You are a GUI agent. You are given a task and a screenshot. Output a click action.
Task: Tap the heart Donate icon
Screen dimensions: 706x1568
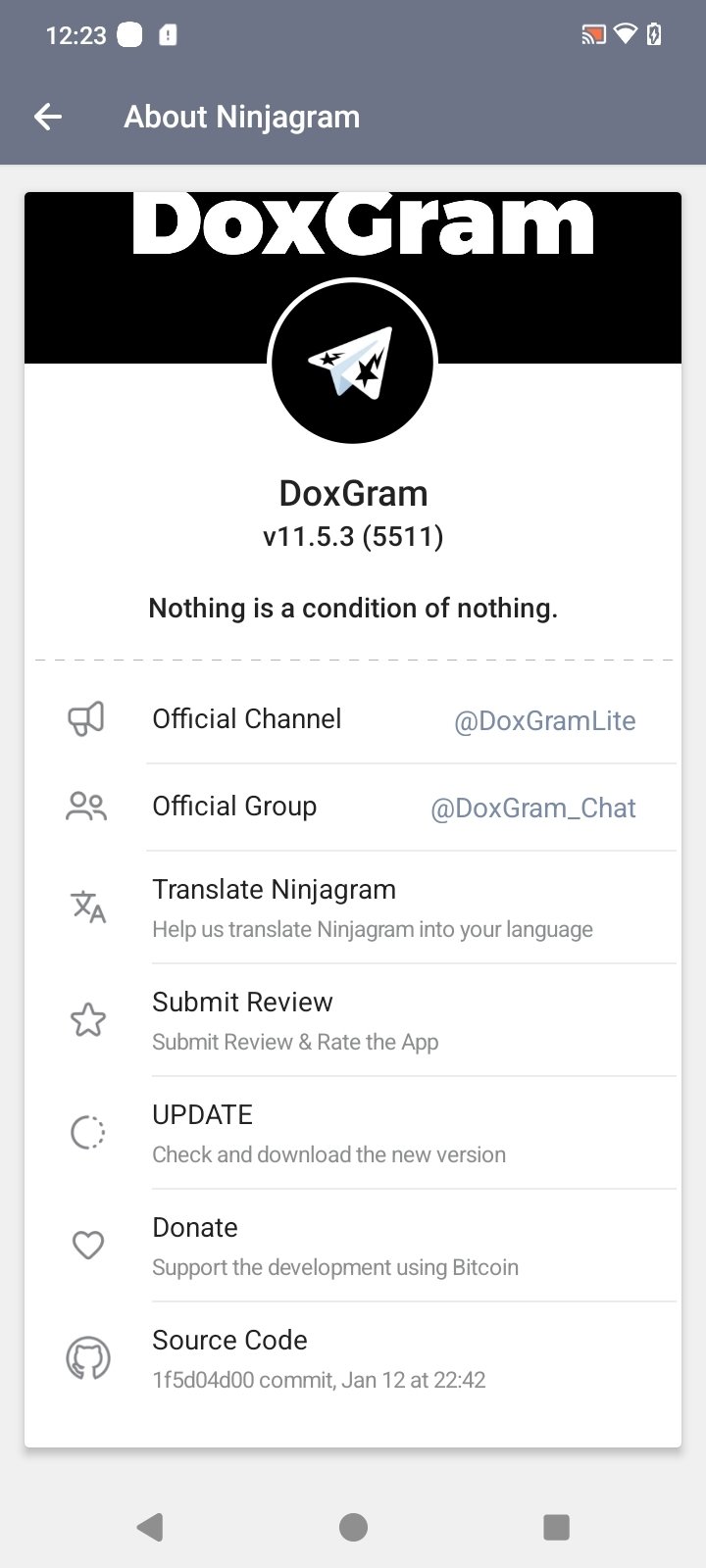click(x=88, y=1246)
